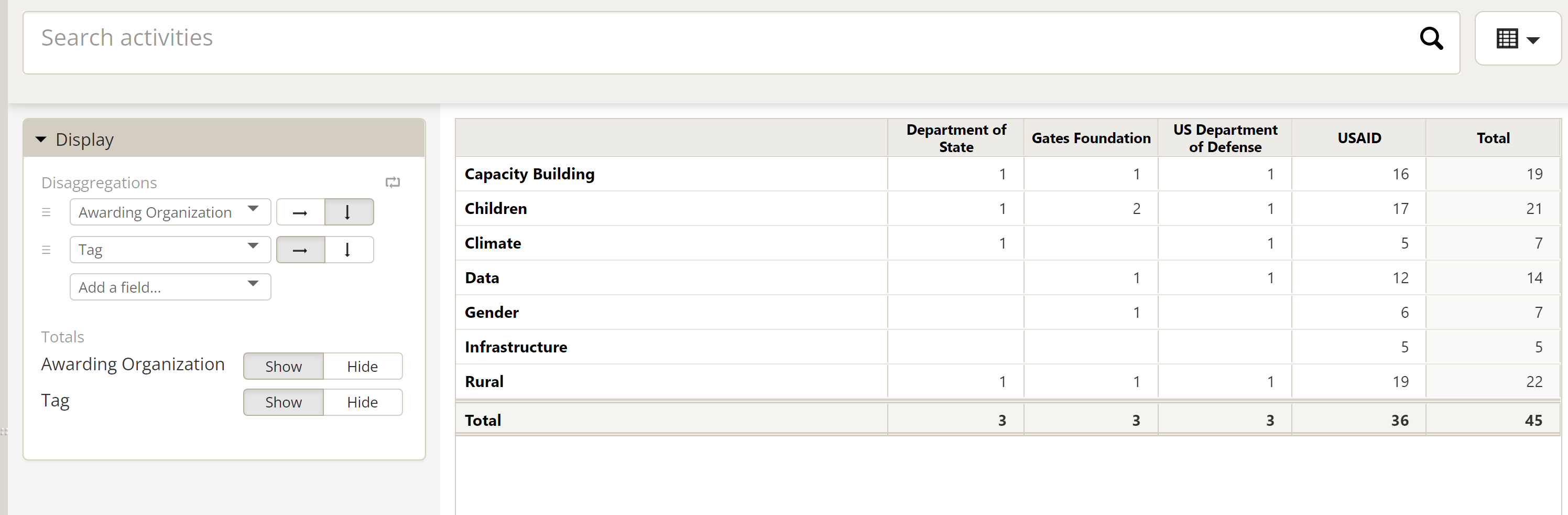
Task: Open the Tag field dropdown
Action: tap(170, 250)
